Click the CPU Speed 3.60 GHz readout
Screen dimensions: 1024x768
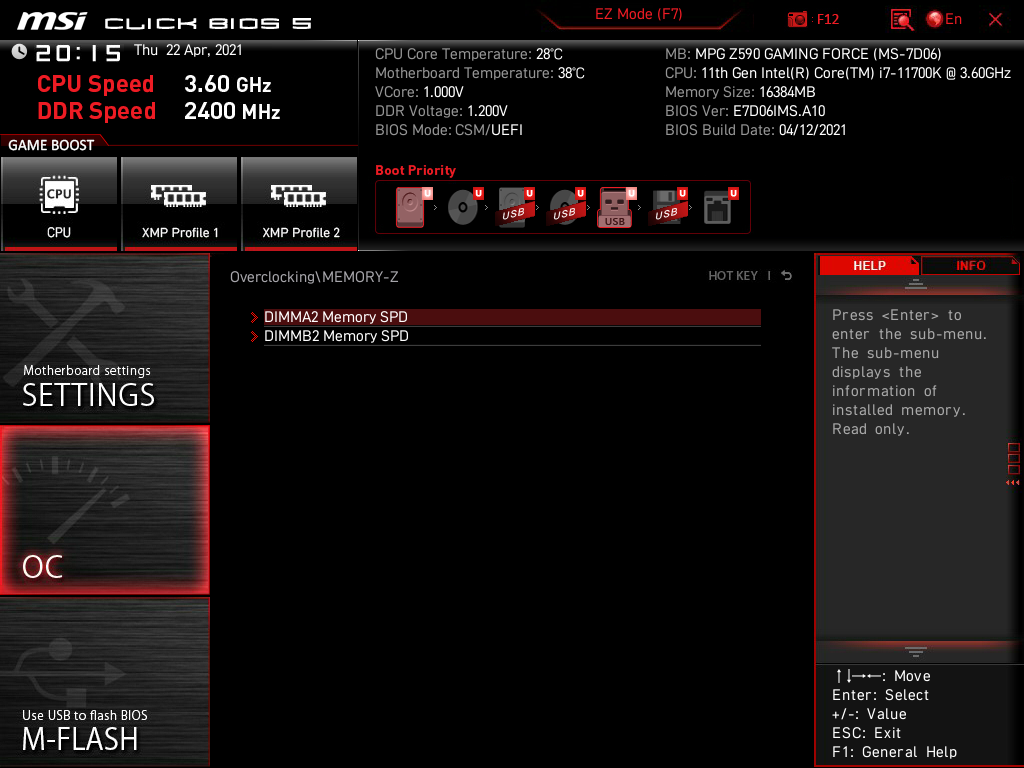154,84
